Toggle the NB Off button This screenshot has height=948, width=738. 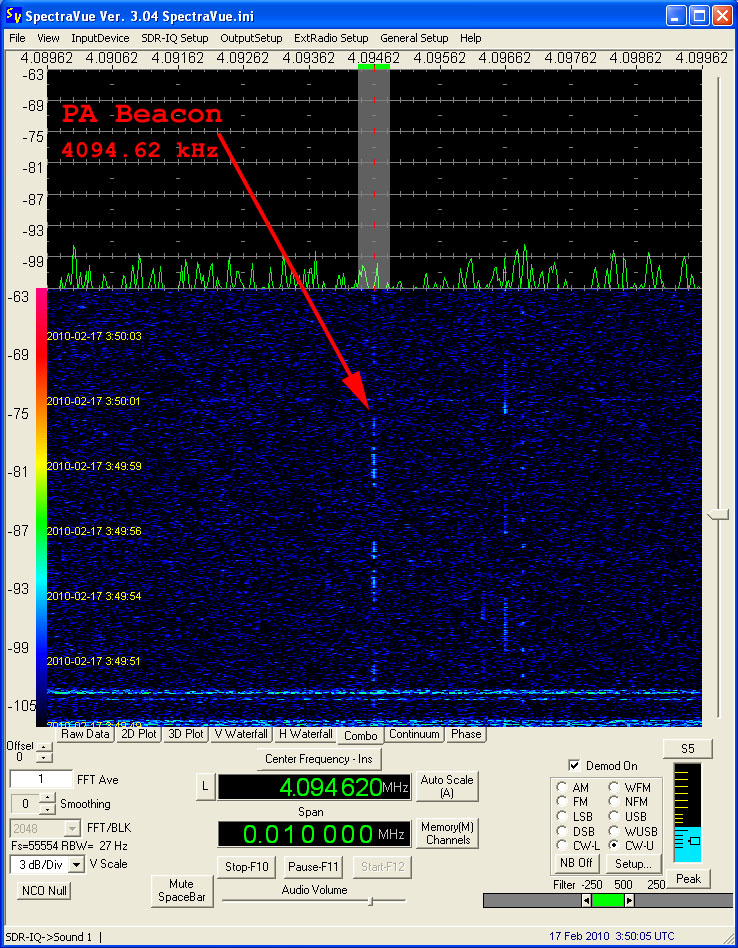click(575, 863)
